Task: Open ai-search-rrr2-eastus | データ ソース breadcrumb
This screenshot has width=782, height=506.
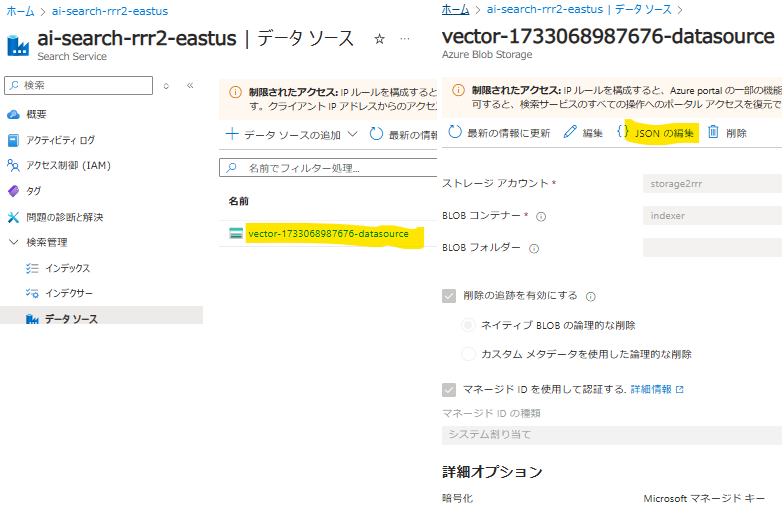Action: point(579,9)
